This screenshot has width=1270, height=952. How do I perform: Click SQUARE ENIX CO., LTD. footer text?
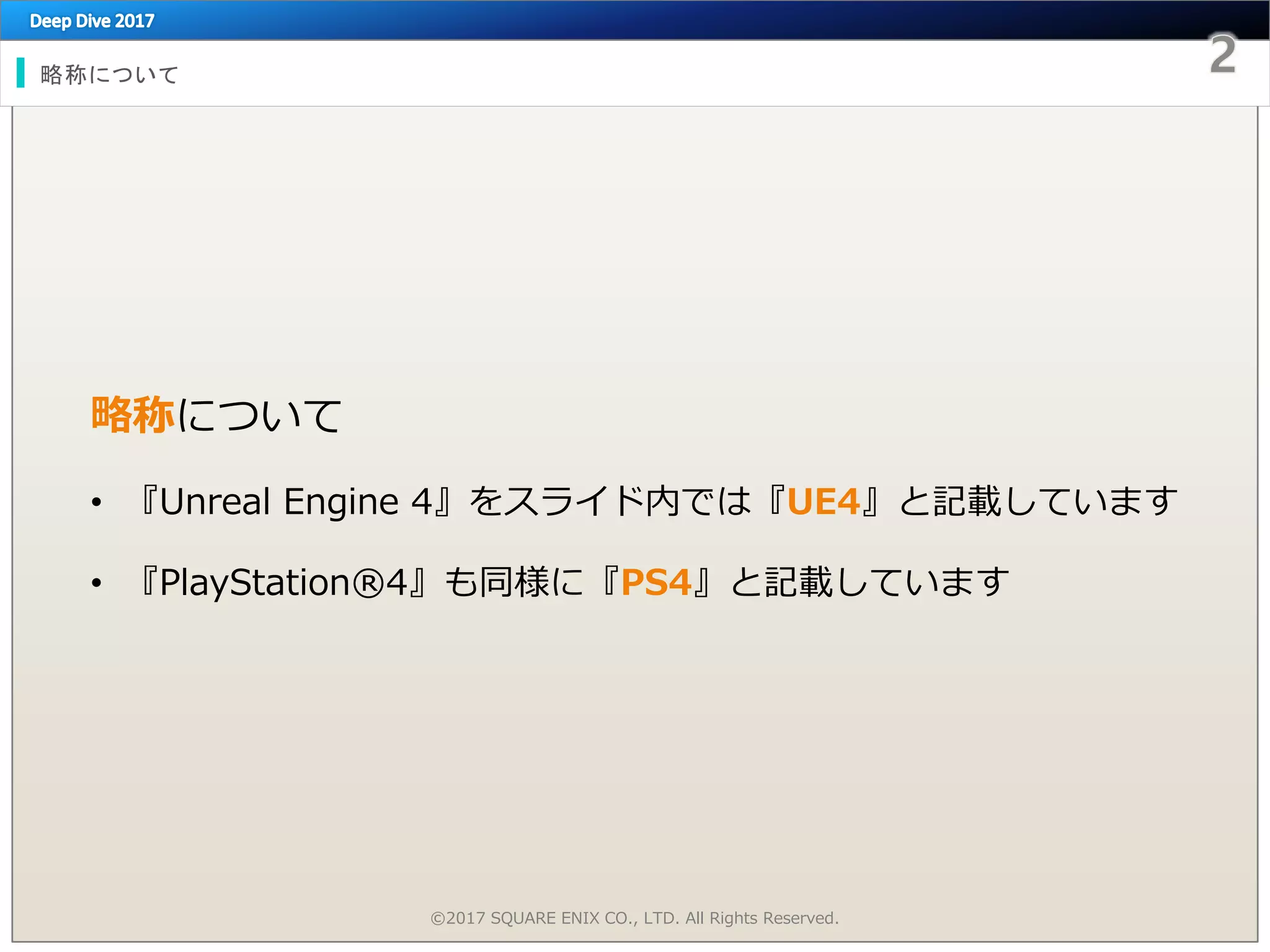pyautogui.click(x=585, y=918)
